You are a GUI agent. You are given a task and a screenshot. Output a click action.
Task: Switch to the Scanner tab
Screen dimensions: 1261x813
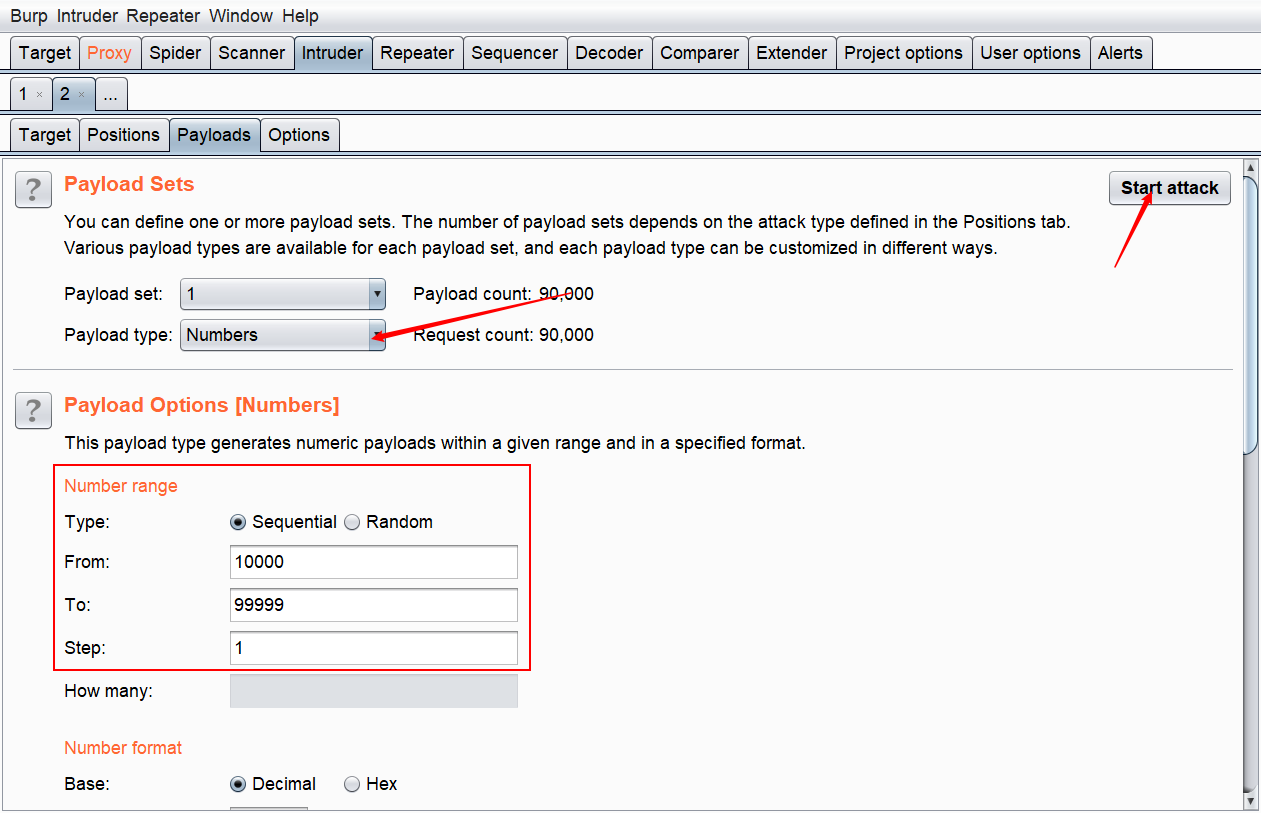click(x=252, y=53)
